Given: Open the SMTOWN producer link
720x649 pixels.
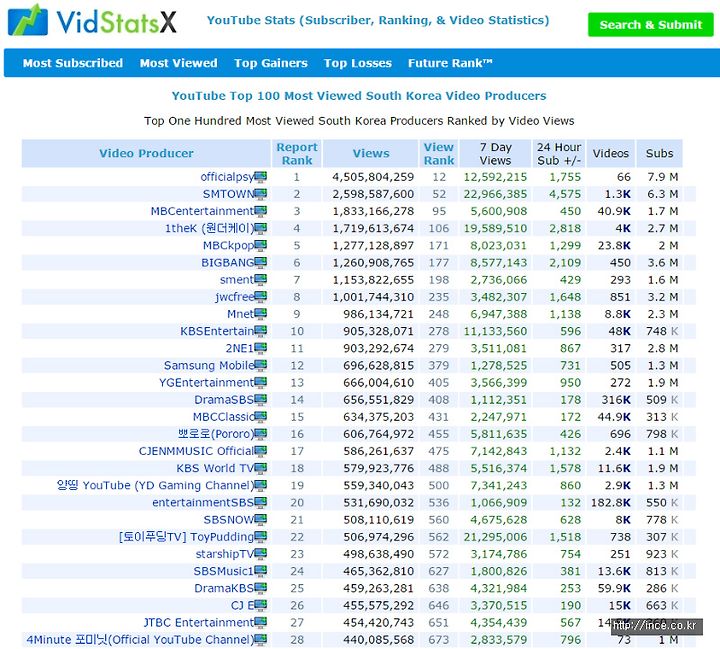Looking at the screenshot, I should click(229, 194).
